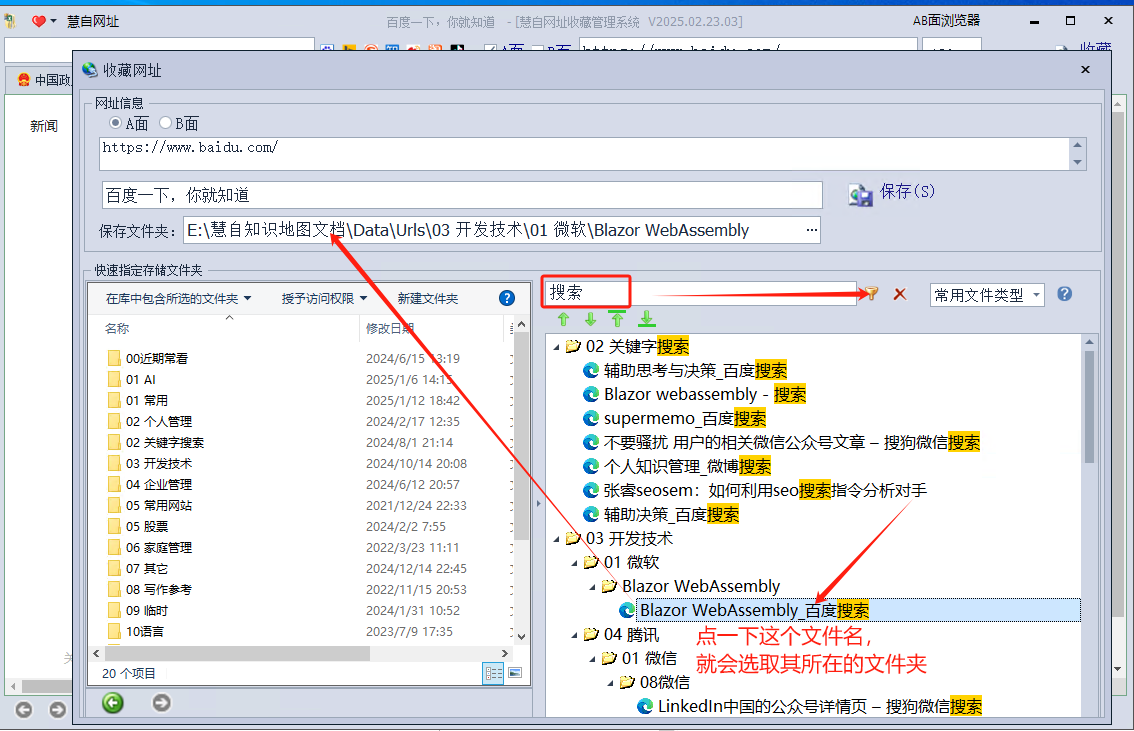The image size is (1134, 731).
Task: Click the search filter funnel icon
Action: pos(871,294)
